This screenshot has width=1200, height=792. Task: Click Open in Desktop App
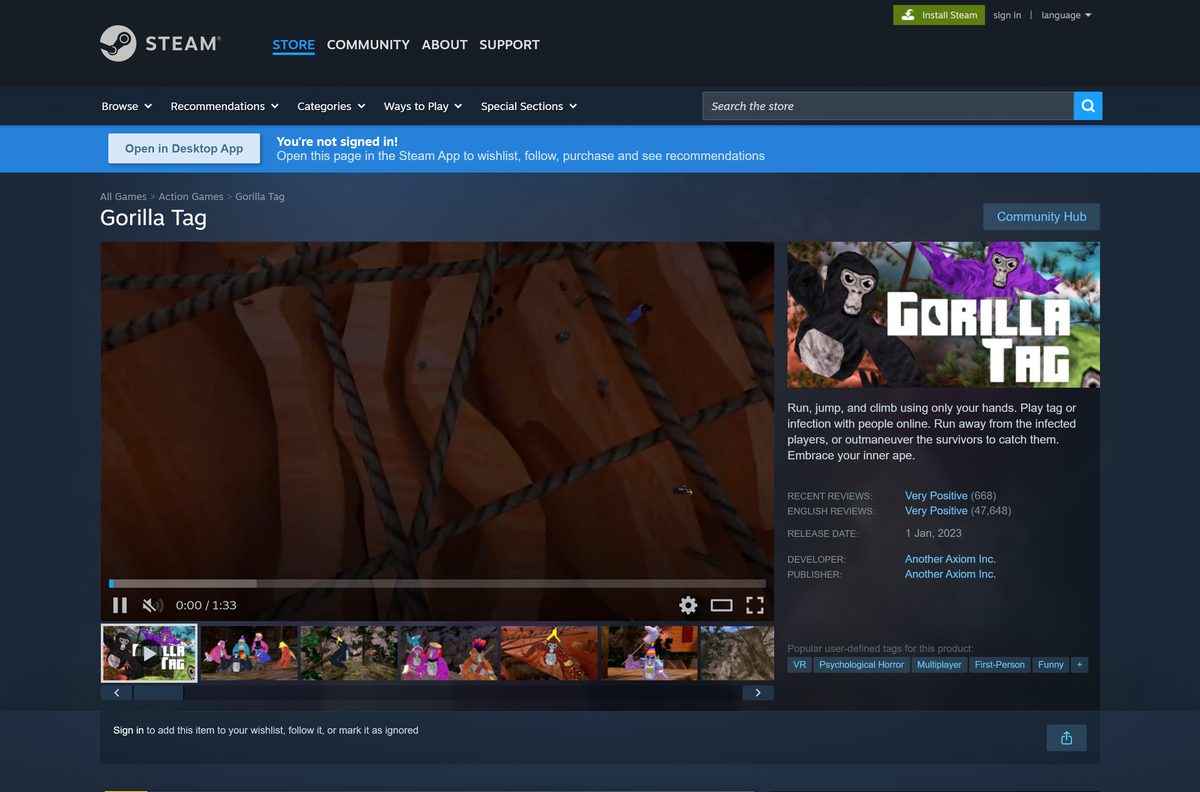pyautogui.click(x=184, y=148)
